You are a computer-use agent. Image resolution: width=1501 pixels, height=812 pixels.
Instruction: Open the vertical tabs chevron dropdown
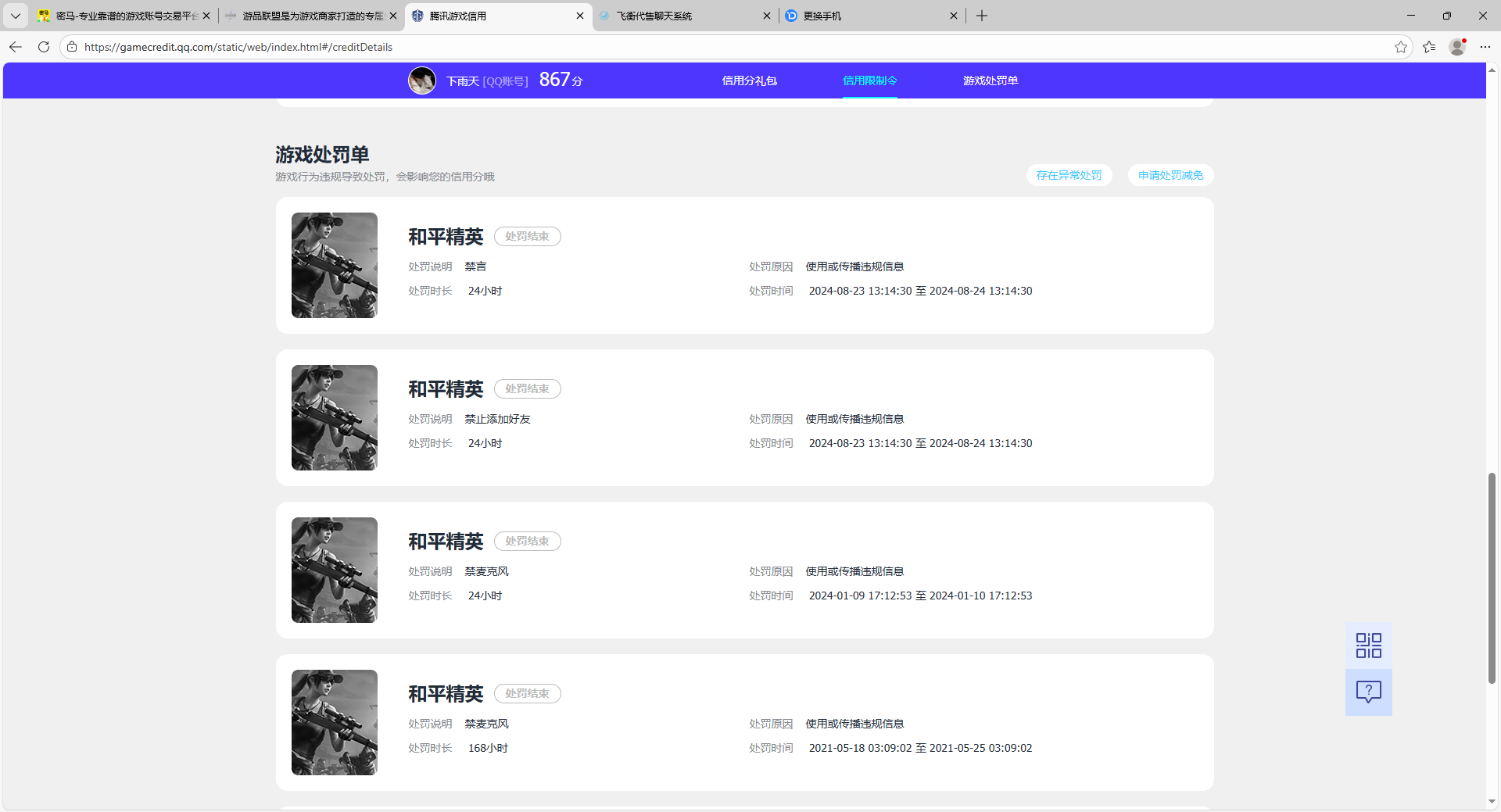16,16
